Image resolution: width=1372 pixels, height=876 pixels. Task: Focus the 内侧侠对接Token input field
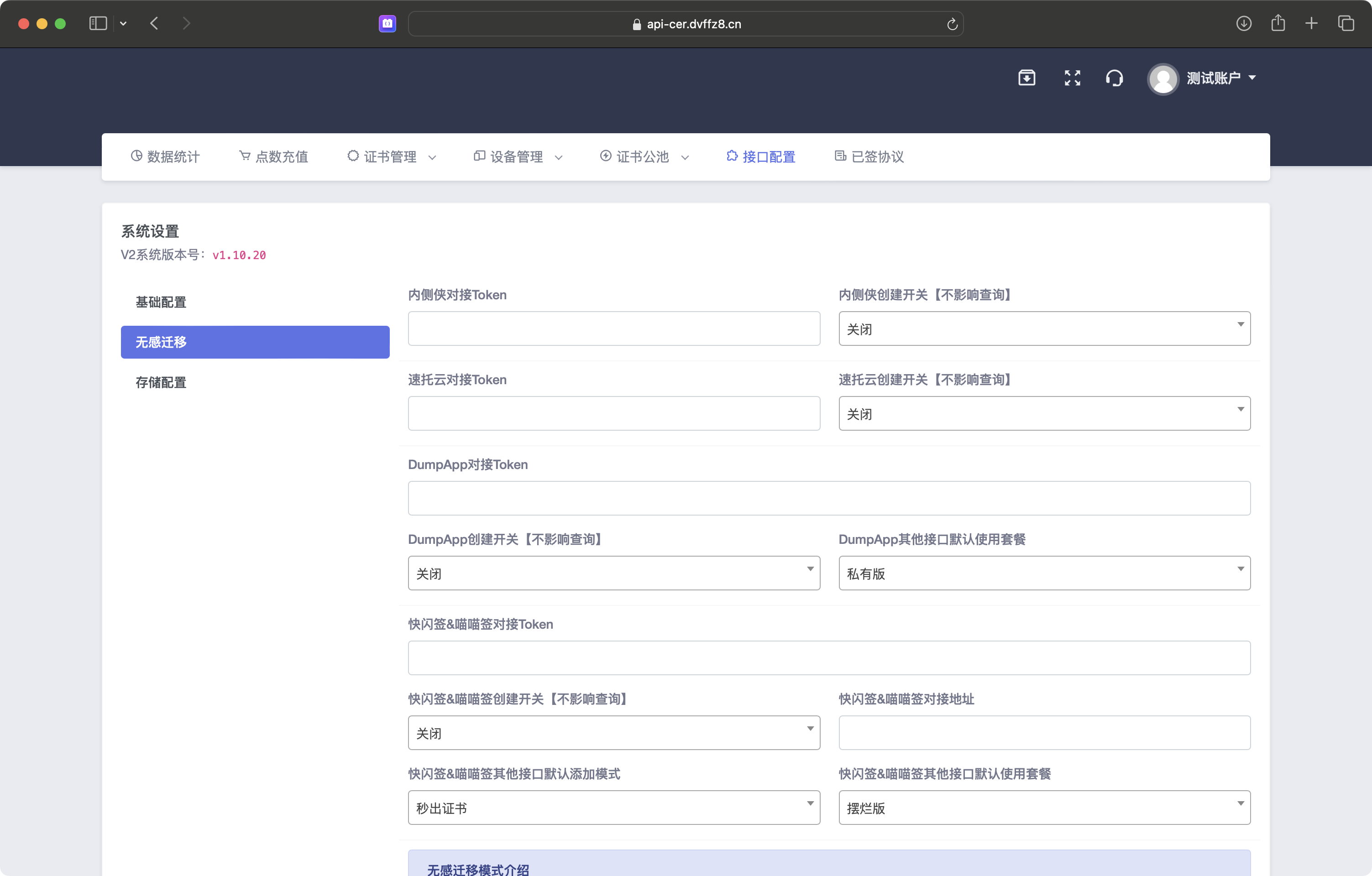pos(613,328)
